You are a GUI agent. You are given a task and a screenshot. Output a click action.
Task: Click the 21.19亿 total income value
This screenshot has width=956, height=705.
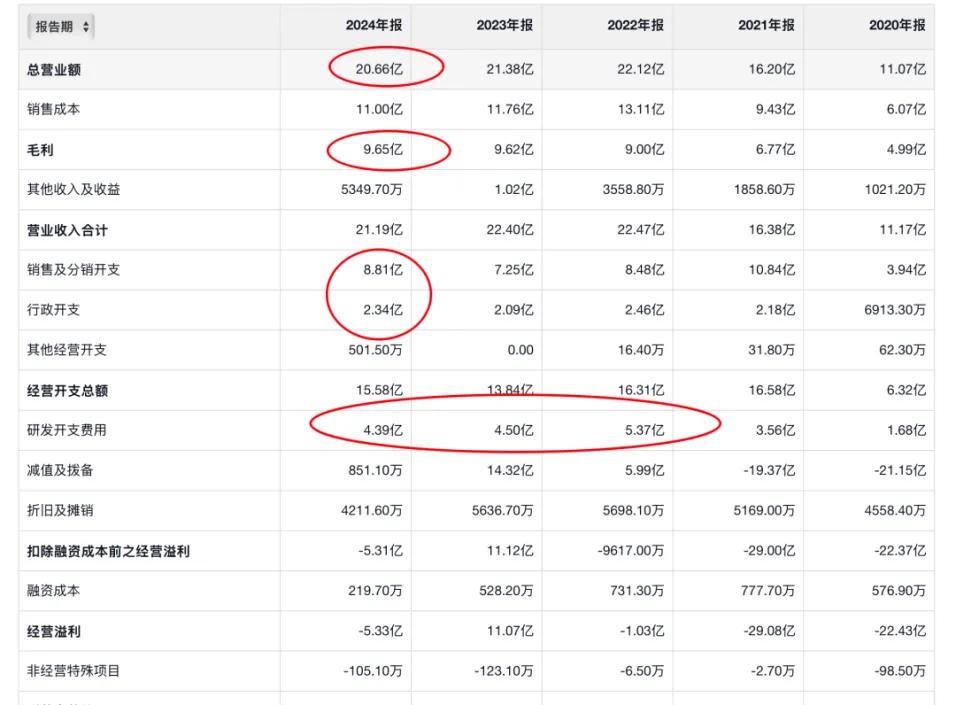coord(379,230)
